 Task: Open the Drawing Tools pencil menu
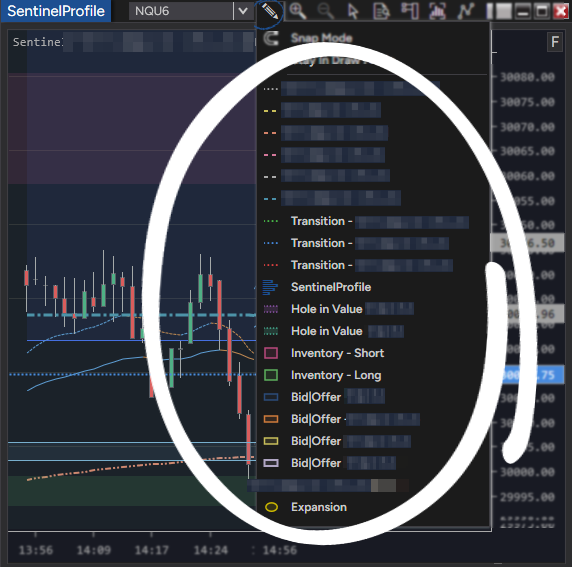[270, 11]
